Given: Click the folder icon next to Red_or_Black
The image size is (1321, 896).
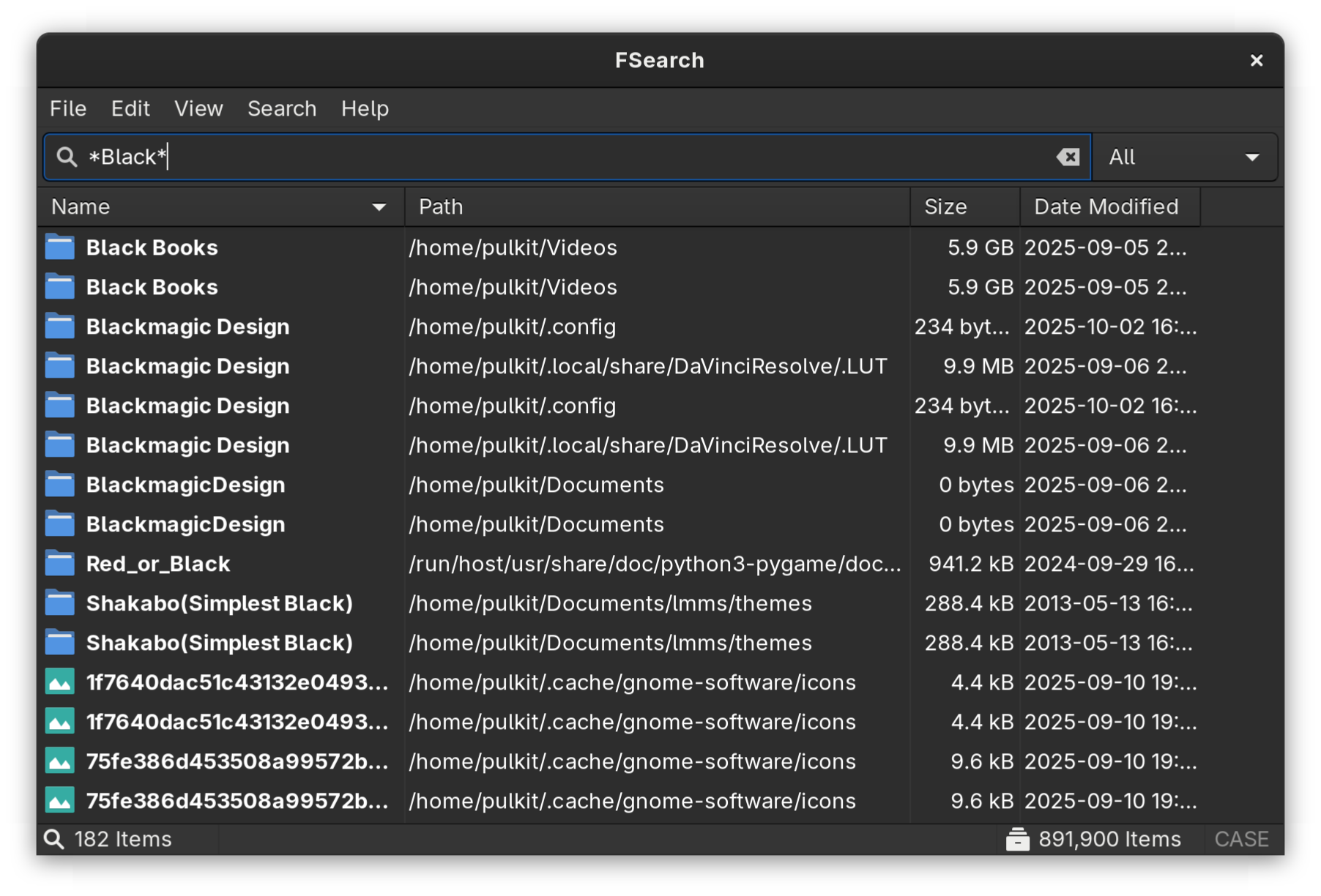Looking at the screenshot, I should pos(59,563).
